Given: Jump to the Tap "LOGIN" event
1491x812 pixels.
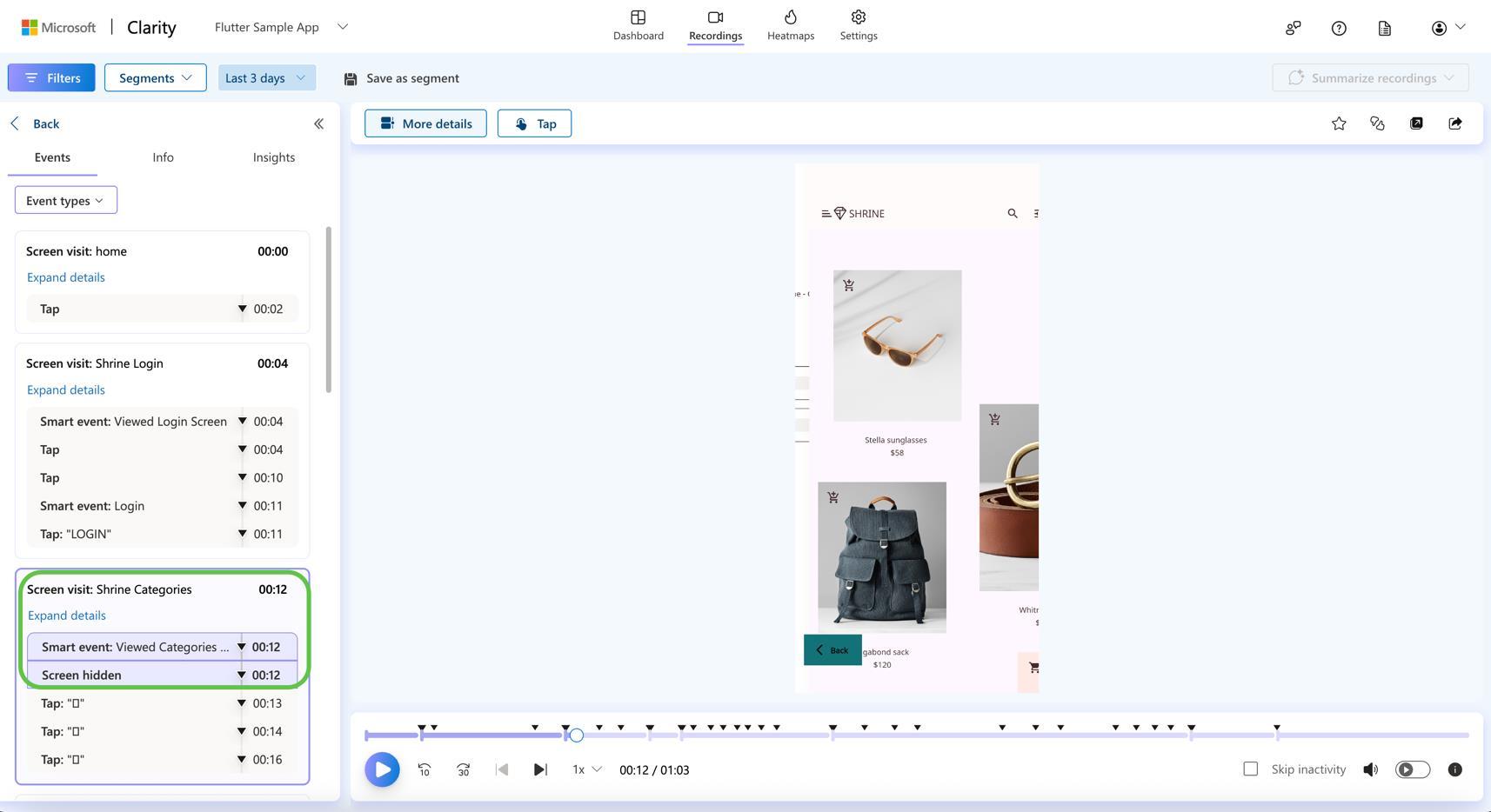Looking at the screenshot, I should pos(162,534).
